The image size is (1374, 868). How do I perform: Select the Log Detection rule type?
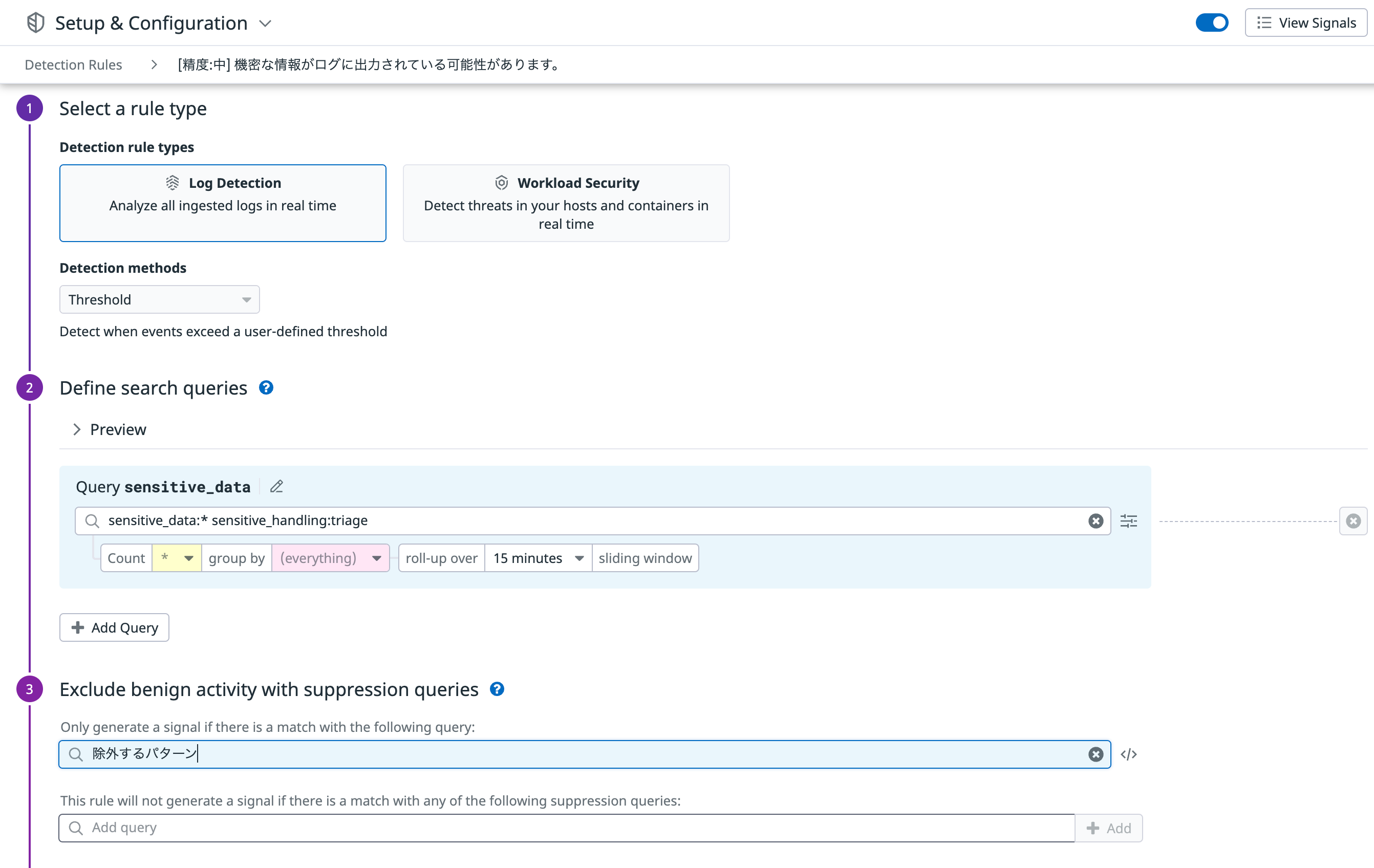(223, 203)
